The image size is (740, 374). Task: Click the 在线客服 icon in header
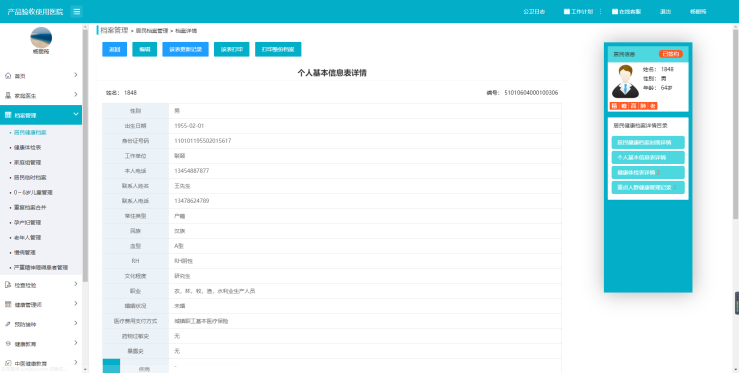coord(615,12)
